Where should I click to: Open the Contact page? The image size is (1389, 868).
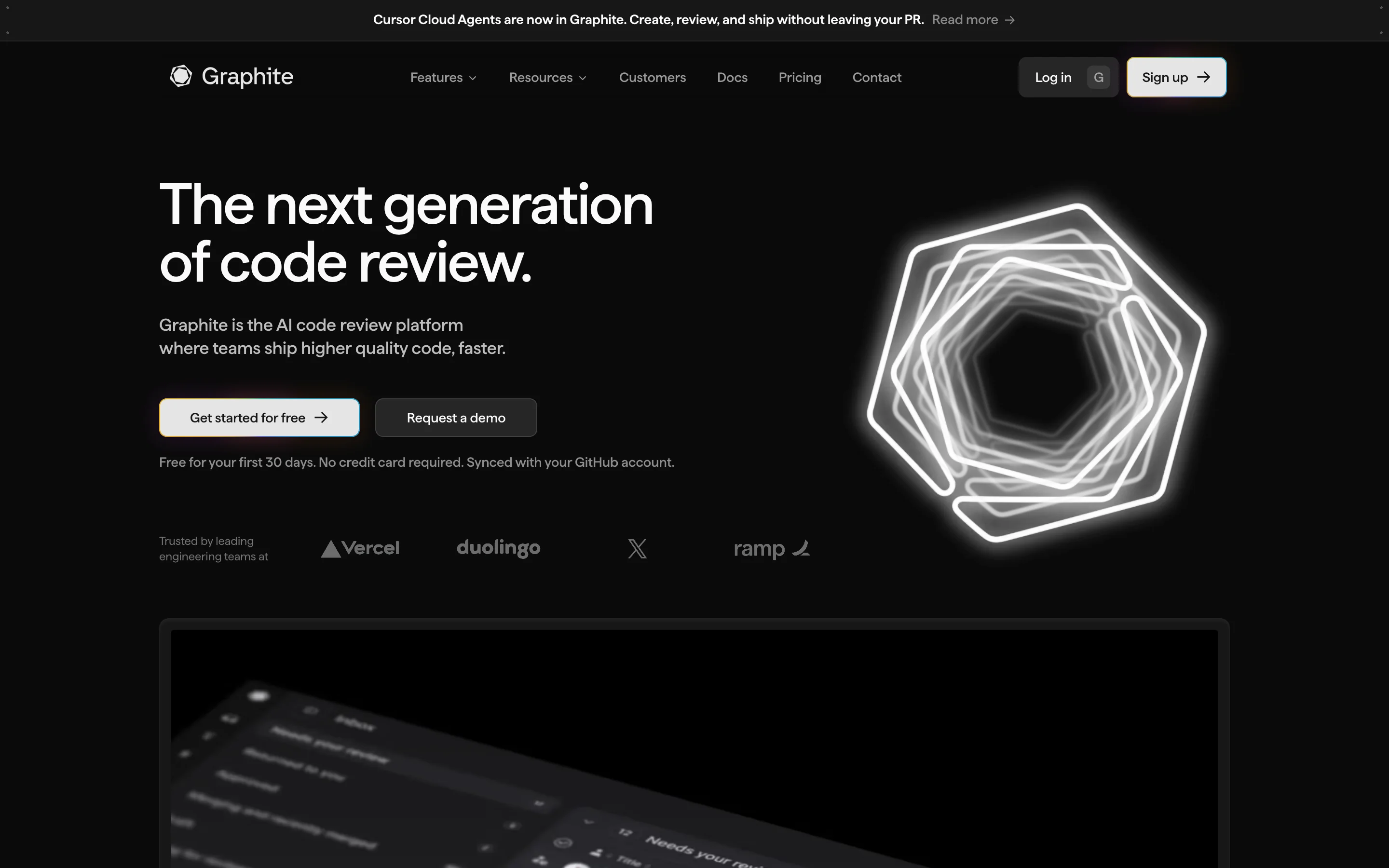876,78
